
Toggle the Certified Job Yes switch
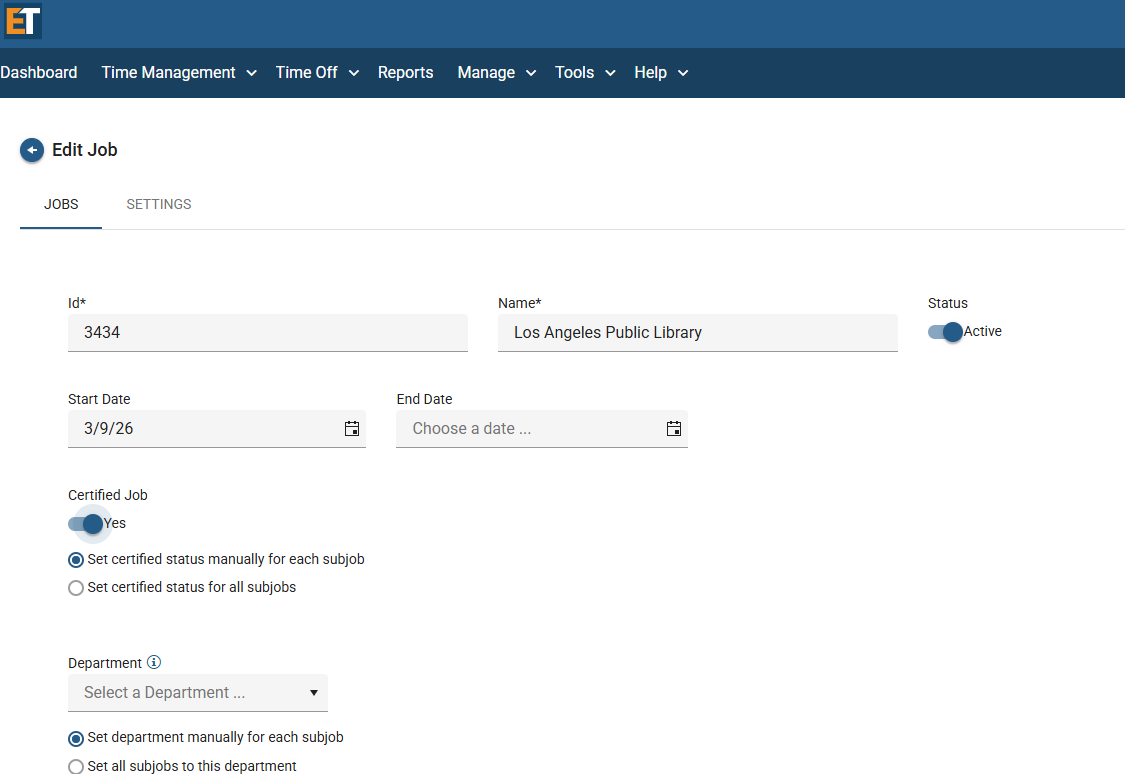click(x=85, y=524)
